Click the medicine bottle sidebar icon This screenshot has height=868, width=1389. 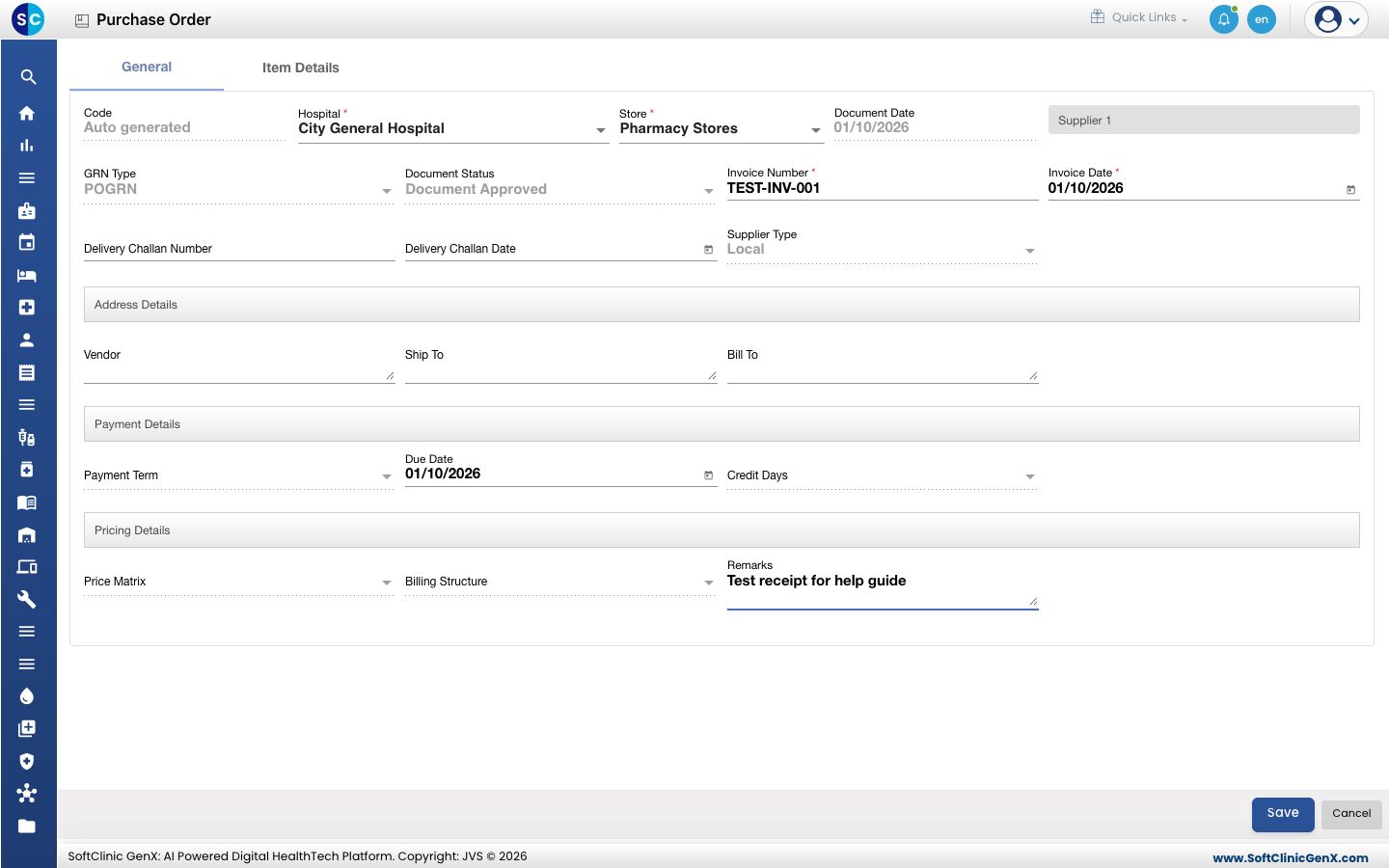[x=27, y=470]
